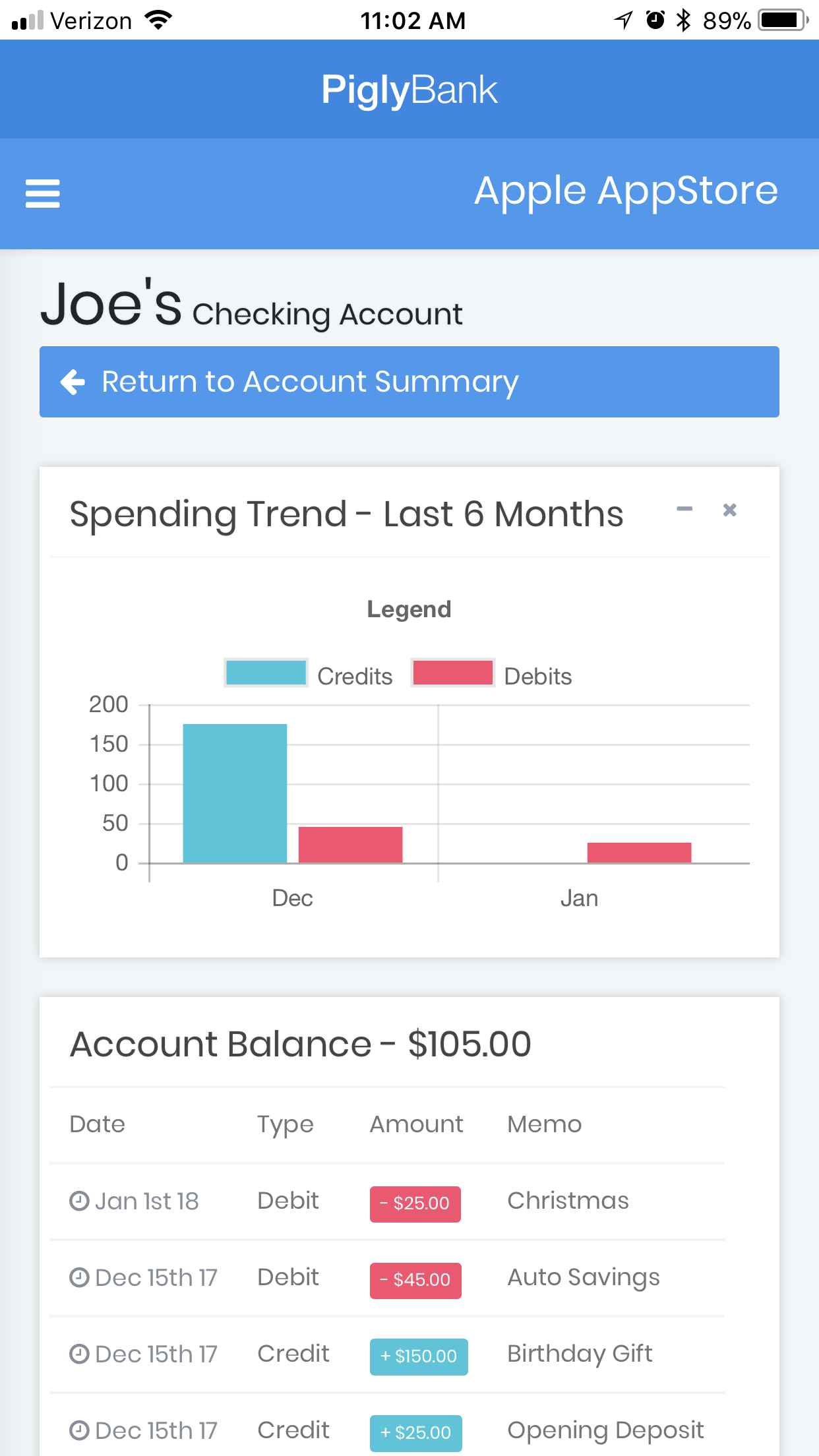The height and width of the screenshot is (1456, 819).
Task: Tap the Wi-Fi icon in status bar
Action: coord(158,20)
